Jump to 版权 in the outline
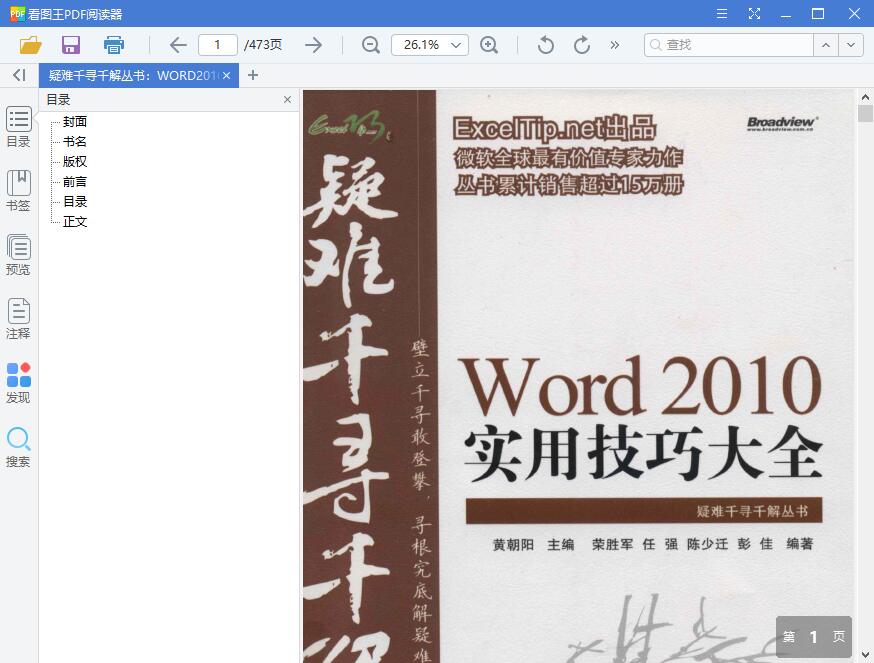 click(75, 162)
